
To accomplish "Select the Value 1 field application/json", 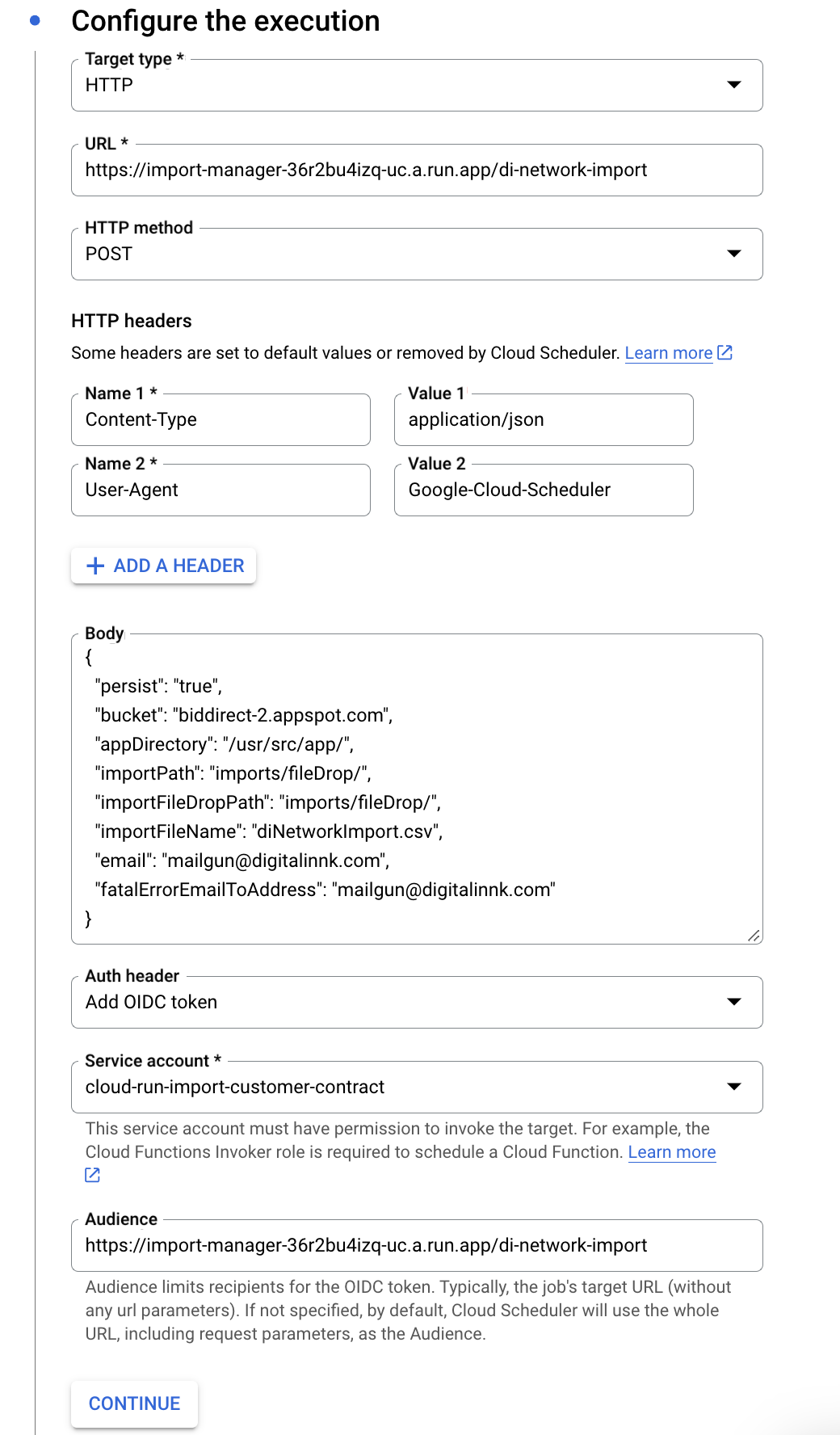I will click(x=544, y=419).
